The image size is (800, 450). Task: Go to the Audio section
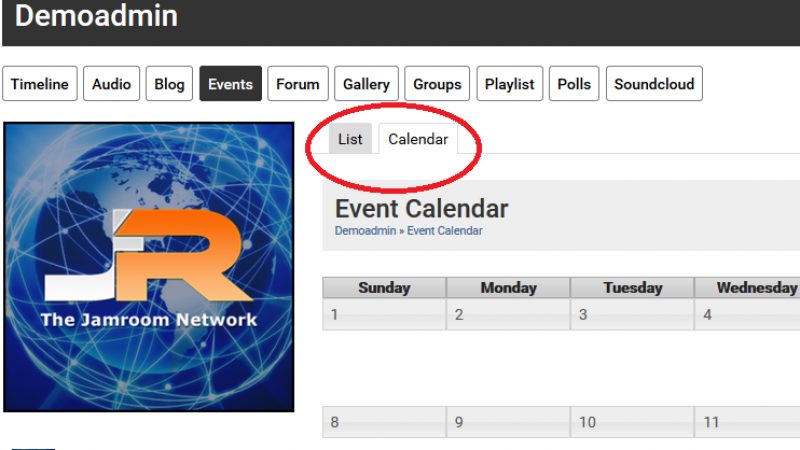pos(111,84)
